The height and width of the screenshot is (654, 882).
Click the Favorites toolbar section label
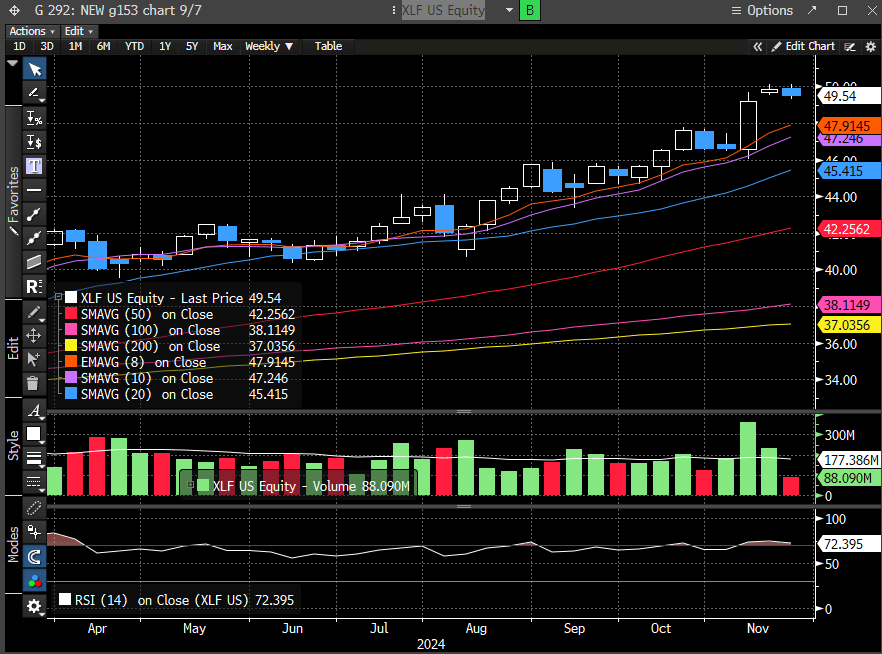pos(13,201)
